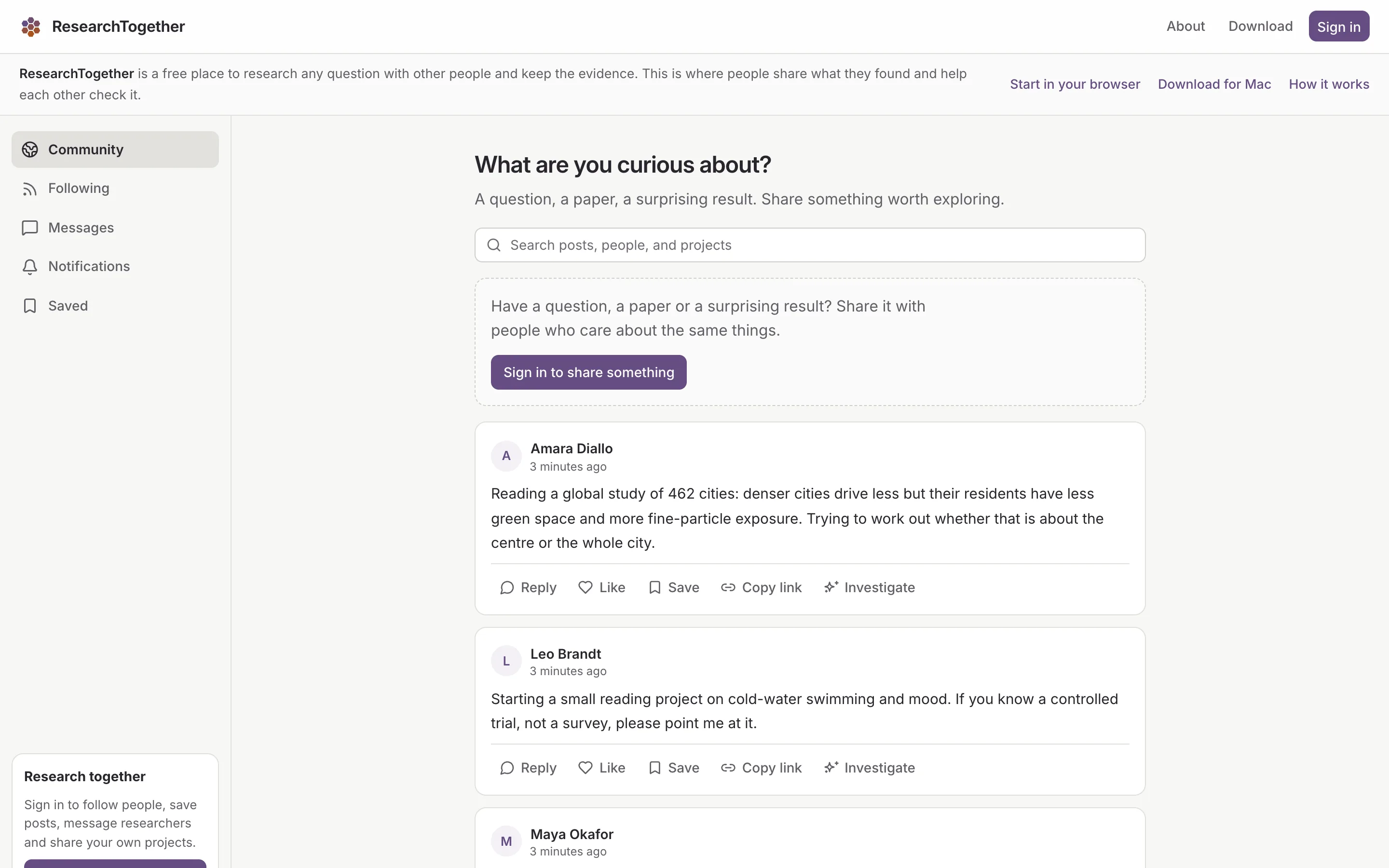Open the About page

pyautogui.click(x=1185, y=27)
